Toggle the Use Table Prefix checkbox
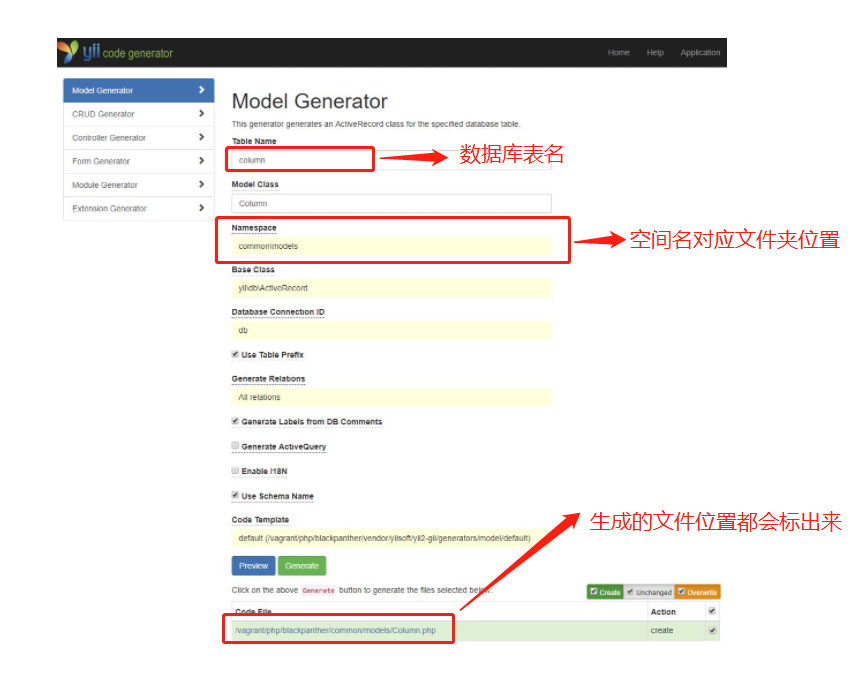 235,354
